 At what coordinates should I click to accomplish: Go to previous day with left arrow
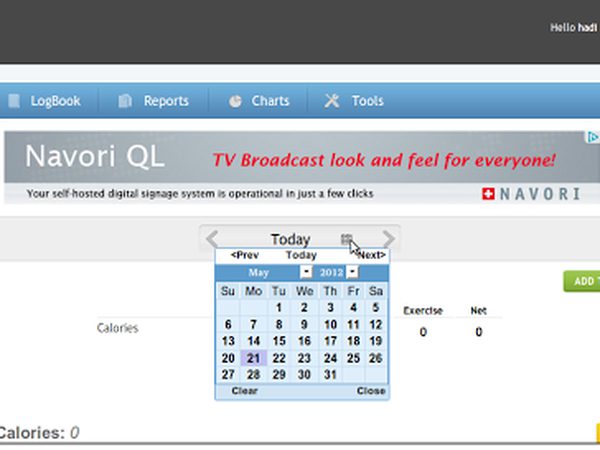pos(212,239)
